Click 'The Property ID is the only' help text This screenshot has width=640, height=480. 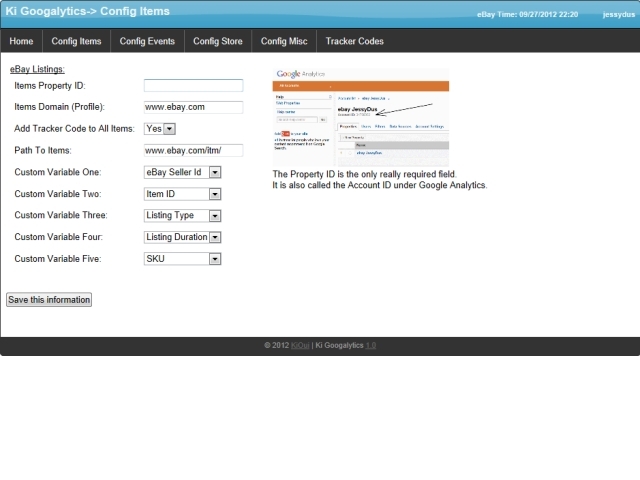[364, 174]
